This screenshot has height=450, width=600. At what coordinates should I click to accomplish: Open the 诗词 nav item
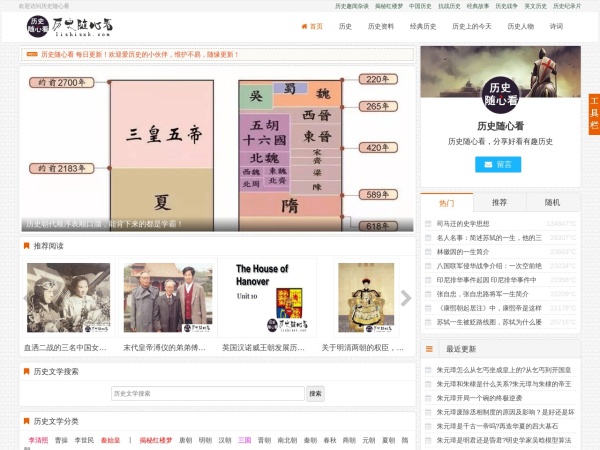pyautogui.click(x=556, y=26)
